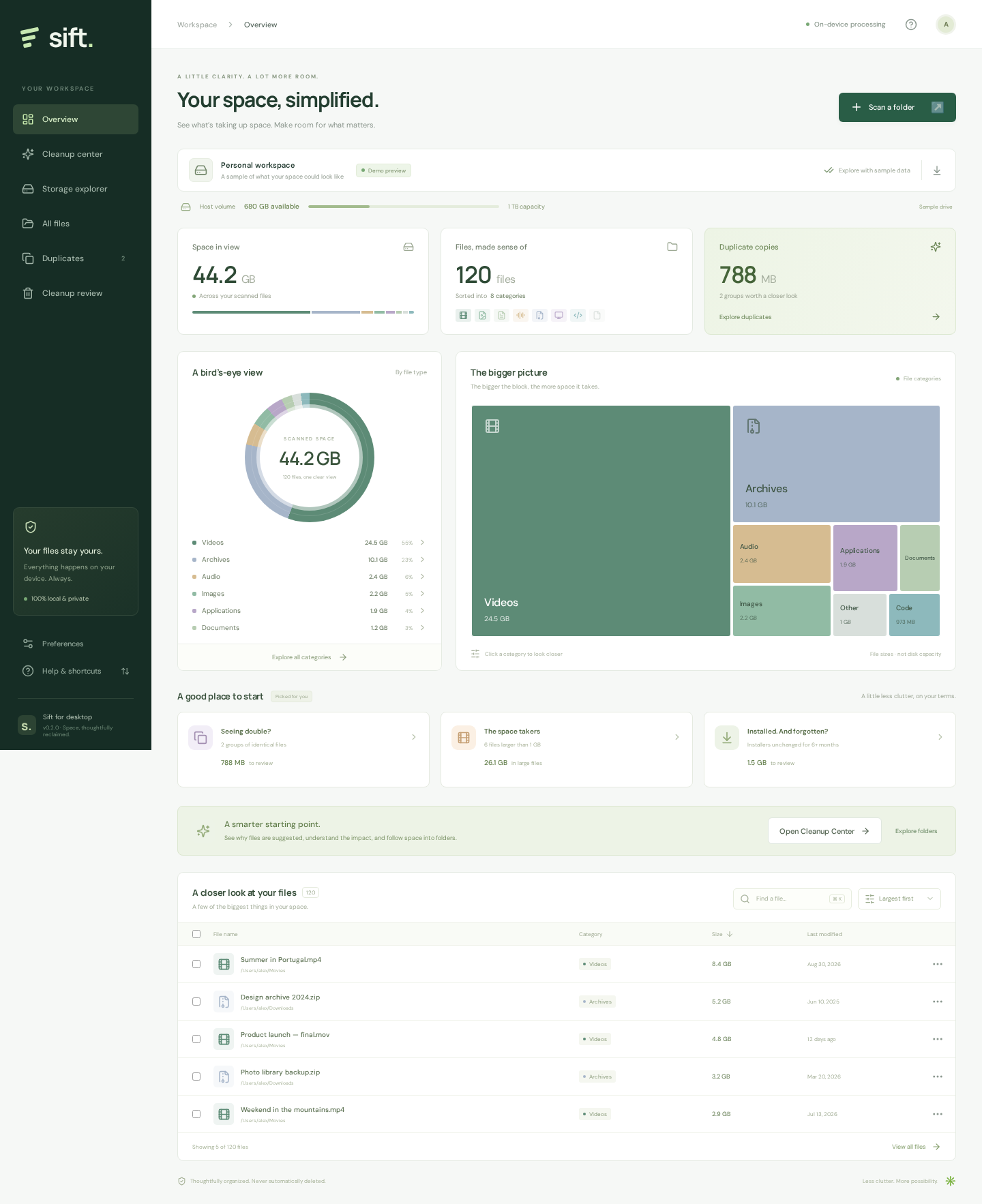Image resolution: width=982 pixels, height=1204 pixels.
Task: Open the user avatar 'A' menu
Action: 946,25
